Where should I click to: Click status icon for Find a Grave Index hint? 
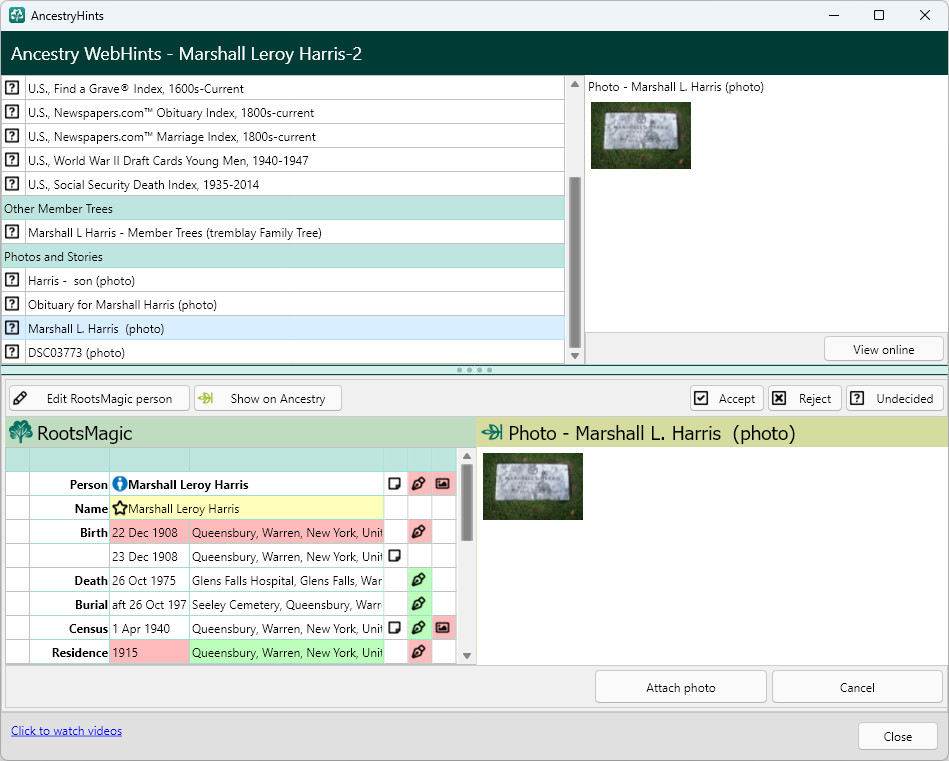click(12, 88)
